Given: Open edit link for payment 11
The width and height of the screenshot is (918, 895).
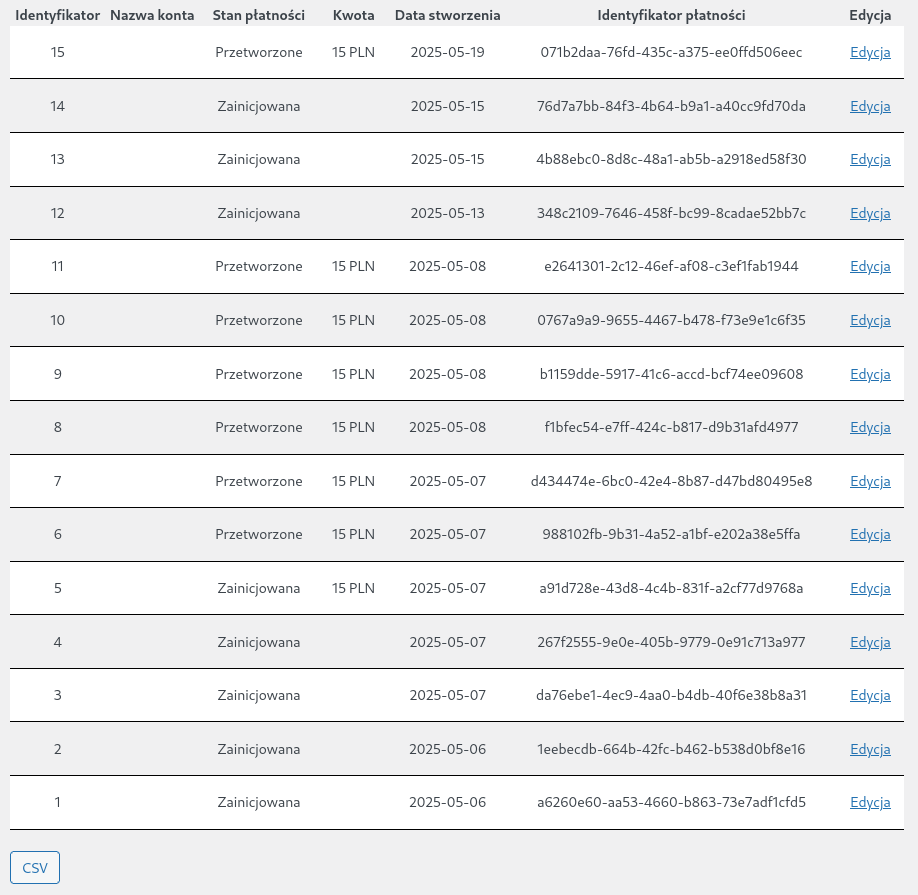Looking at the screenshot, I should coord(870,267).
